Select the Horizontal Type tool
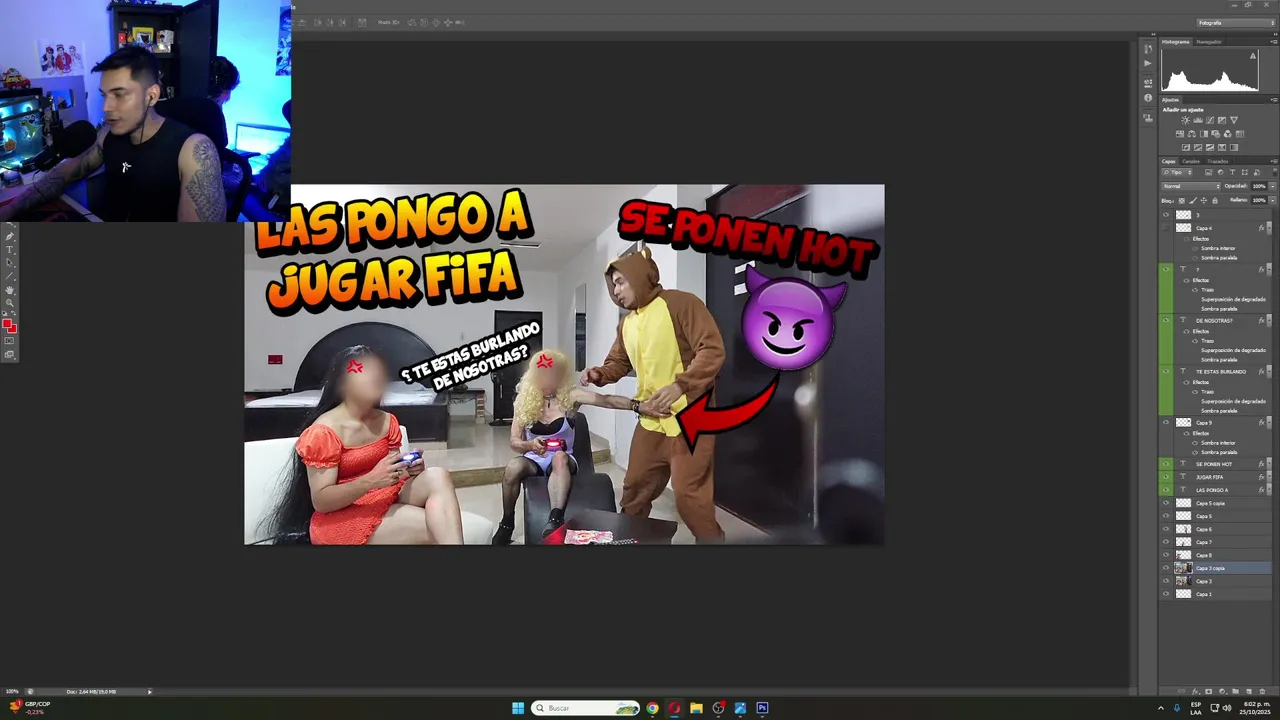The width and height of the screenshot is (1280, 720). click(x=9, y=250)
